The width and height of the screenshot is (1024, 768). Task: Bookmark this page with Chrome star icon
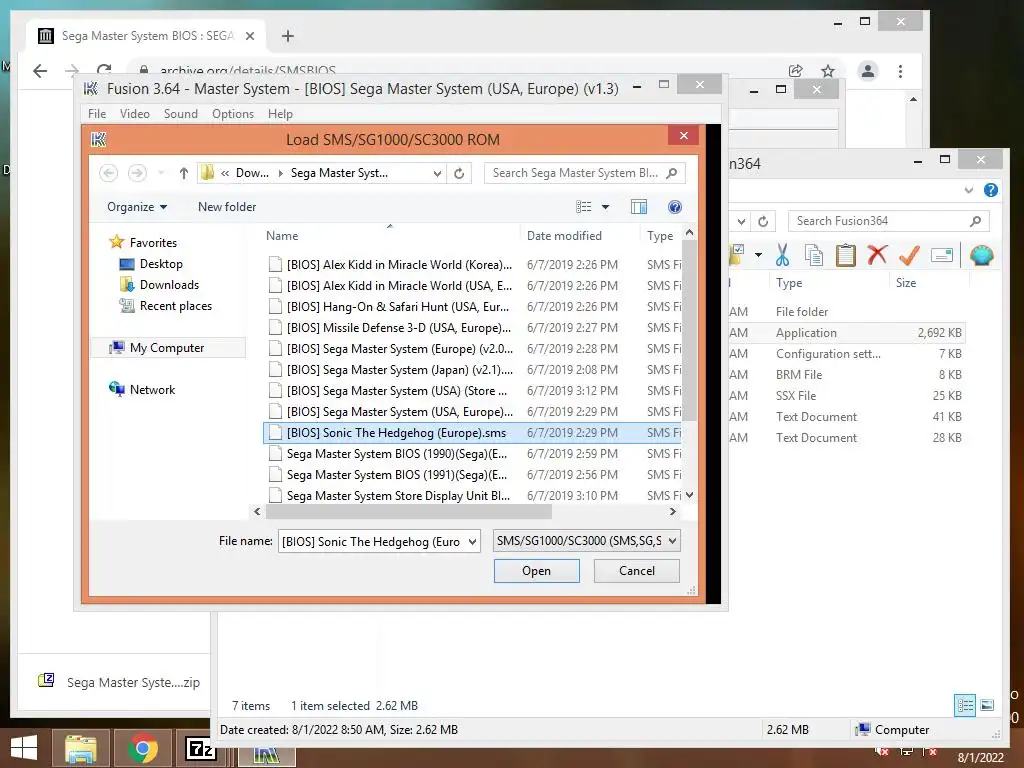(828, 71)
